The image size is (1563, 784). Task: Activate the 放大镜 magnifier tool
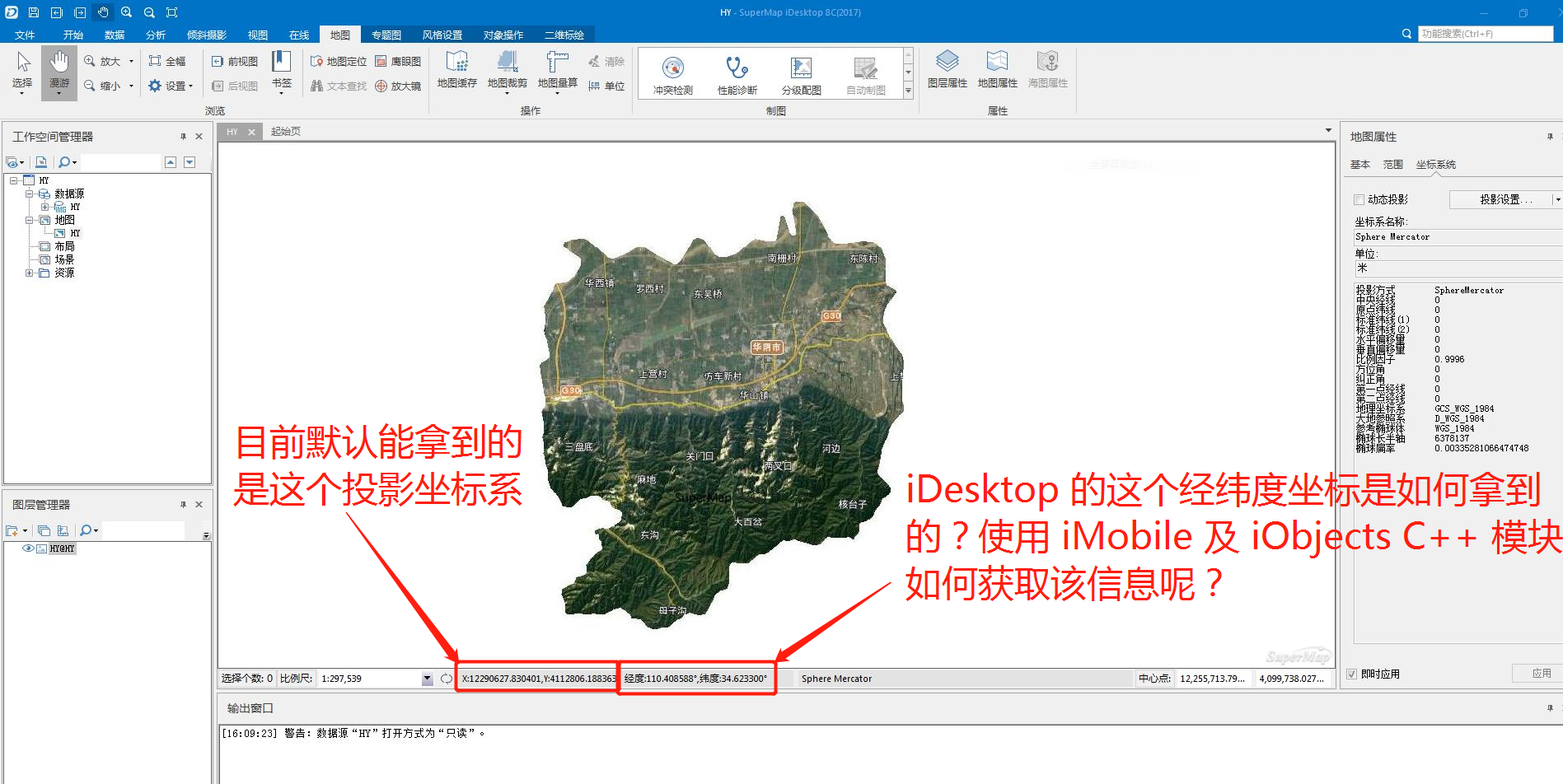point(398,86)
